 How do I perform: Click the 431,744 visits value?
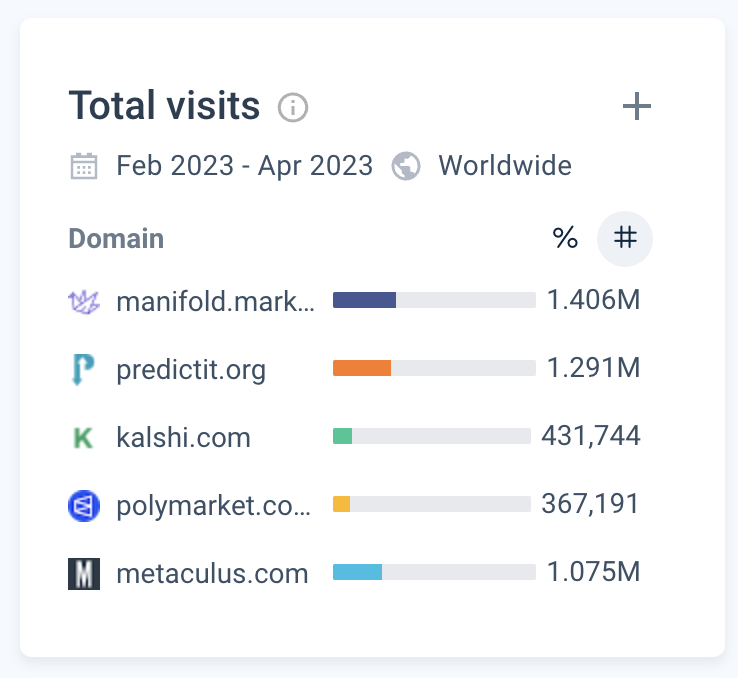pyautogui.click(x=591, y=436)
